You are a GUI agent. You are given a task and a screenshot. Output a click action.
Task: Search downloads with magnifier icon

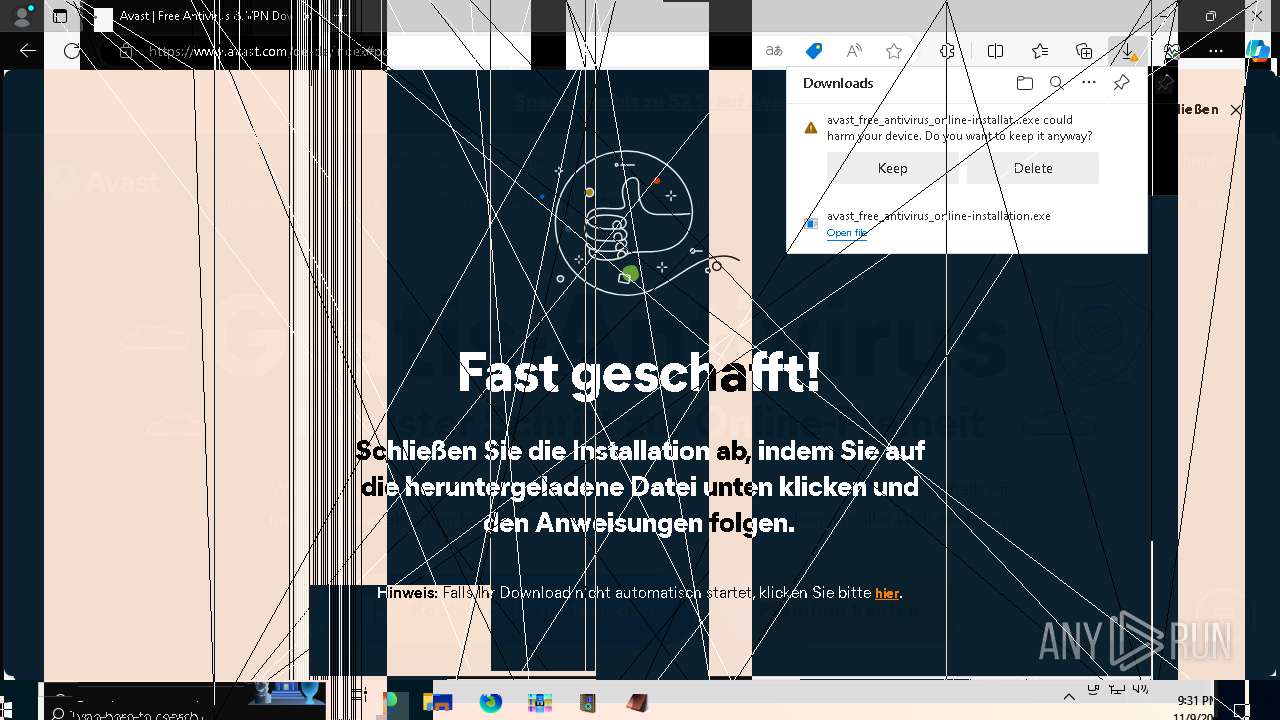click(1056, 83)
